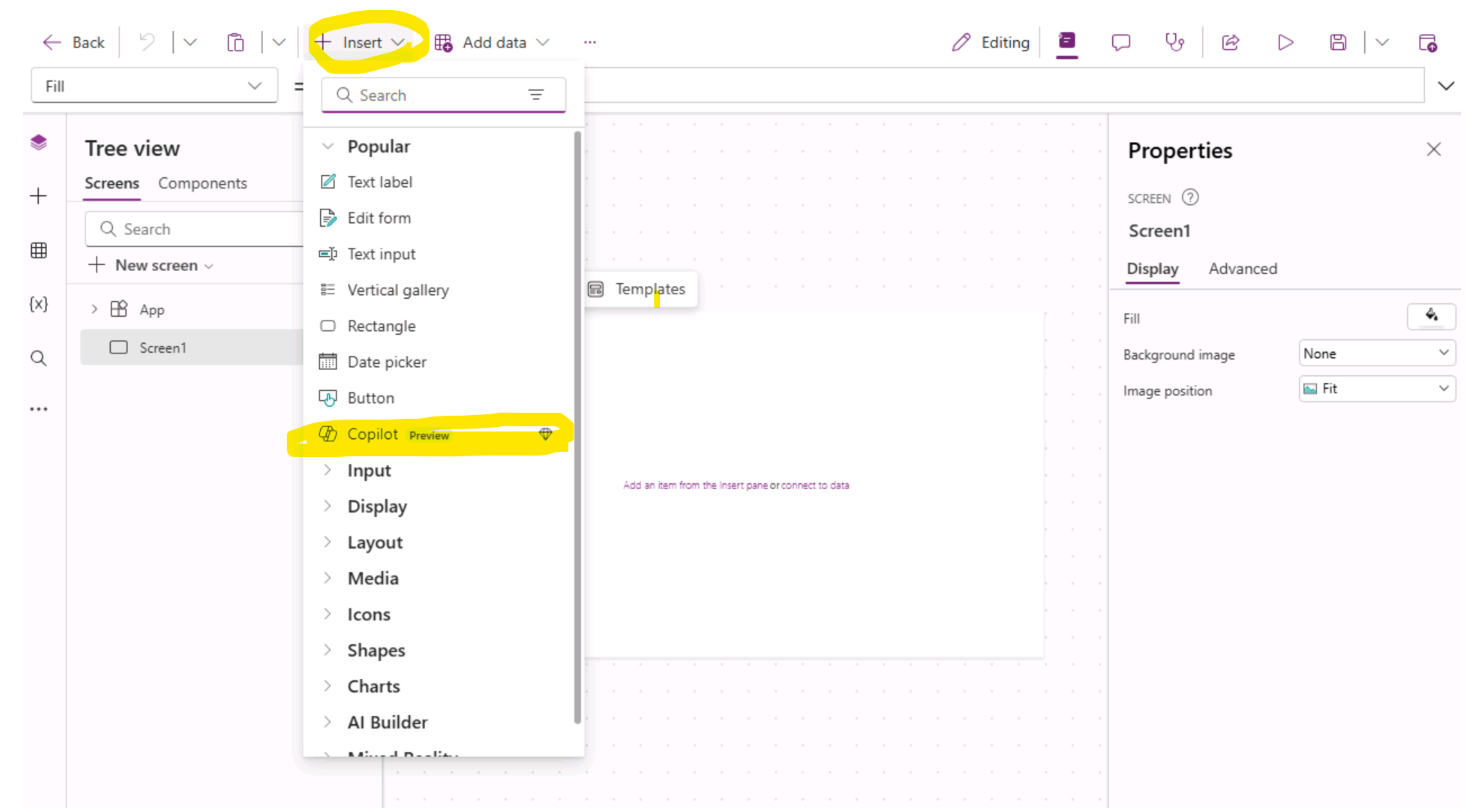
Task: Open Data pane in left sidebar
Action: 38,251
